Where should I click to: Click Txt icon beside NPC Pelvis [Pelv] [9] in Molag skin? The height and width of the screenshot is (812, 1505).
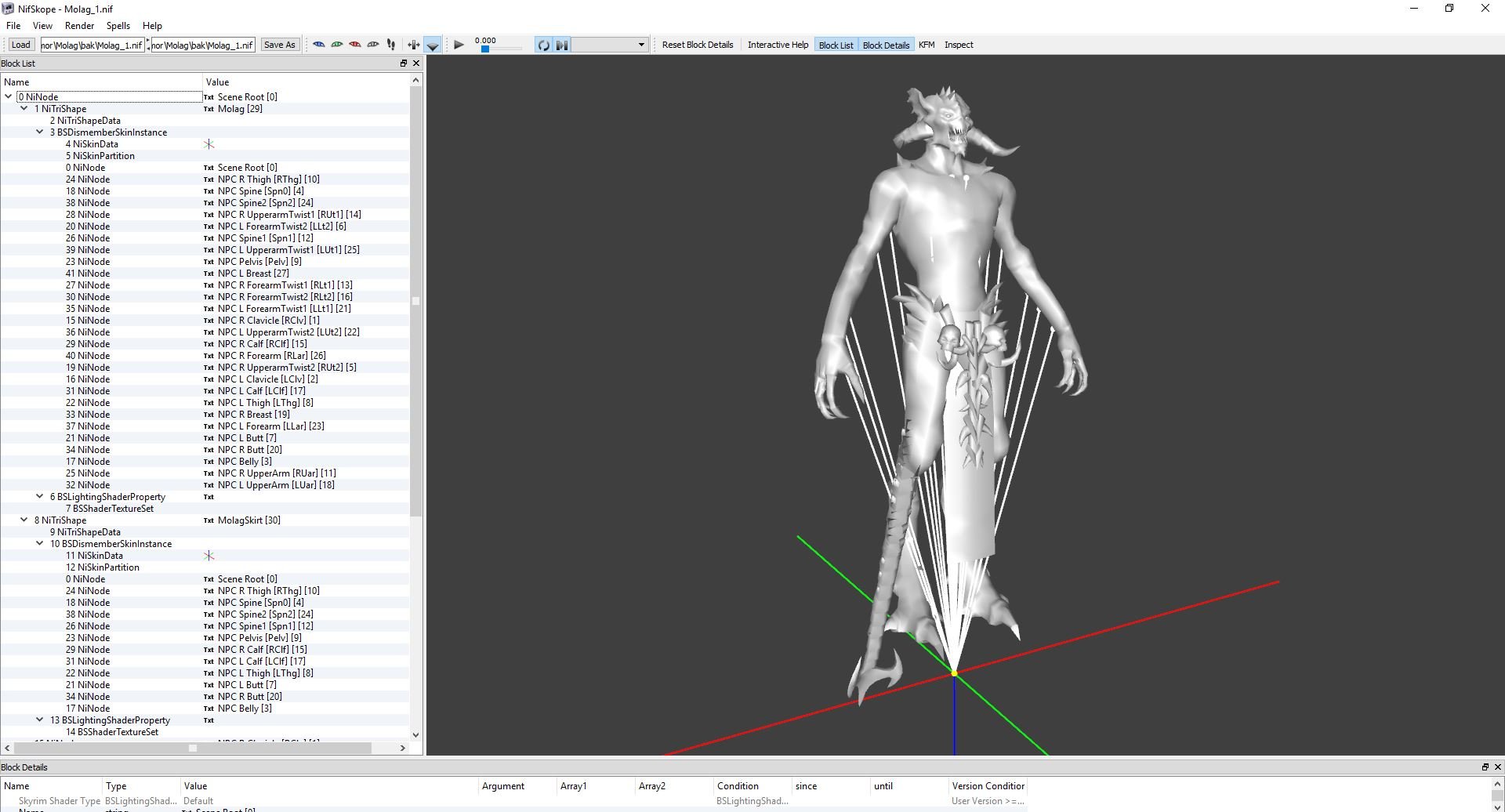pos(209,262)
